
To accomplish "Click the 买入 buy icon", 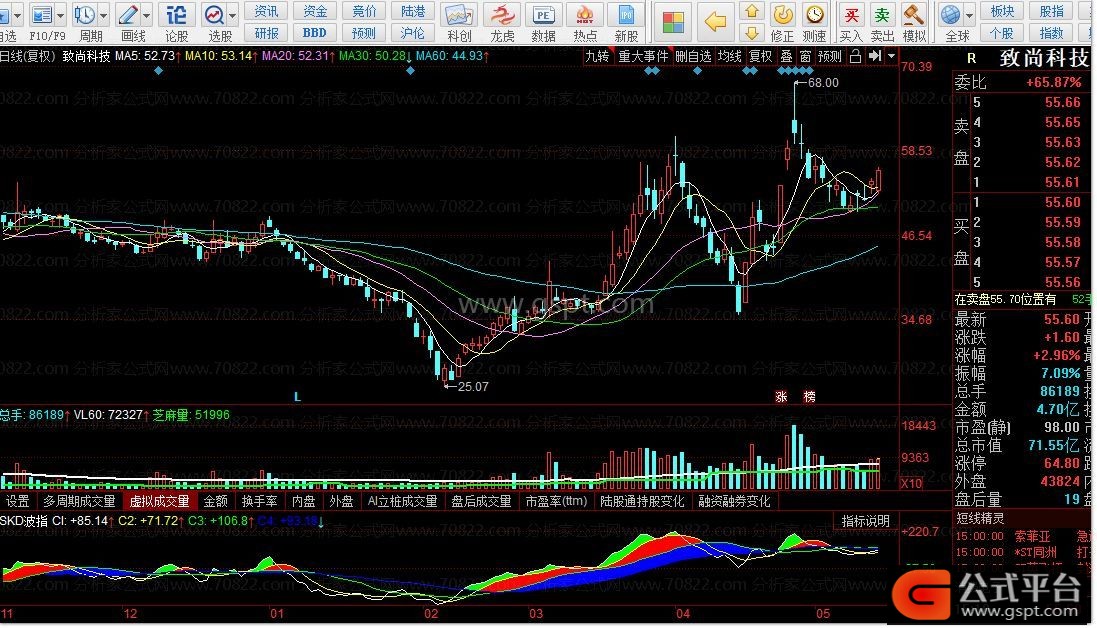I will click(x=851, y=14).
